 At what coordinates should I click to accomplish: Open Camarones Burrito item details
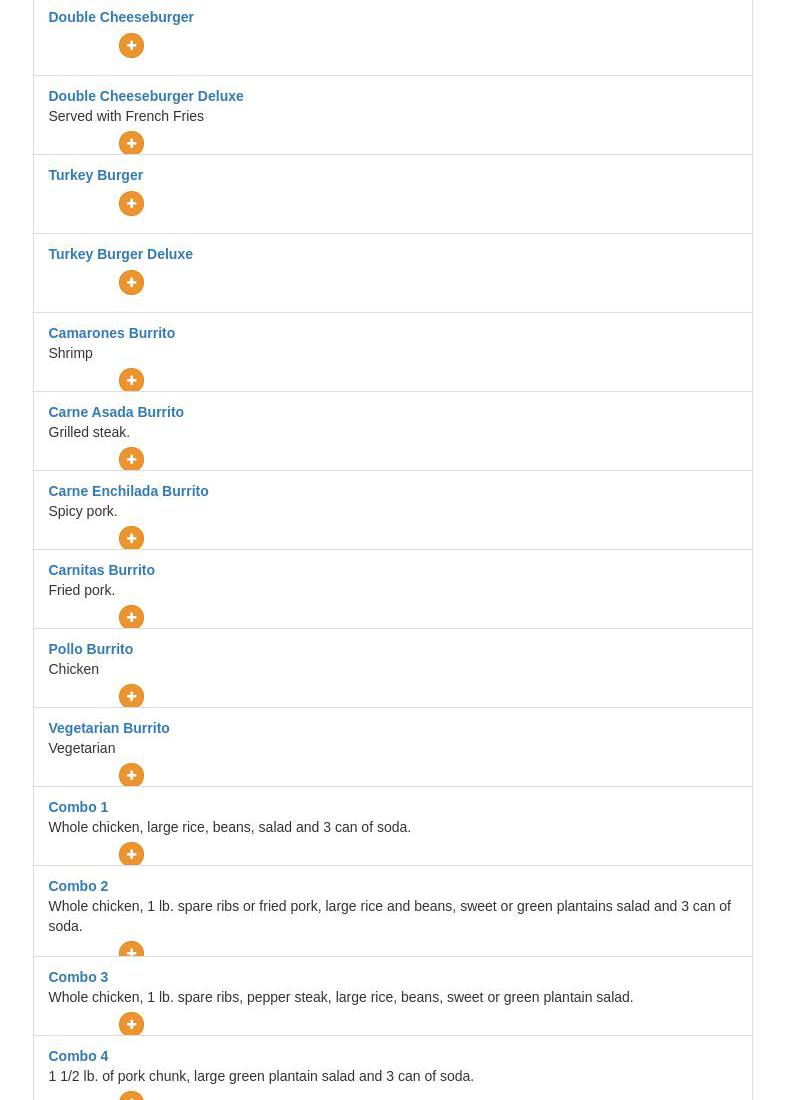[x=111, y=333]
